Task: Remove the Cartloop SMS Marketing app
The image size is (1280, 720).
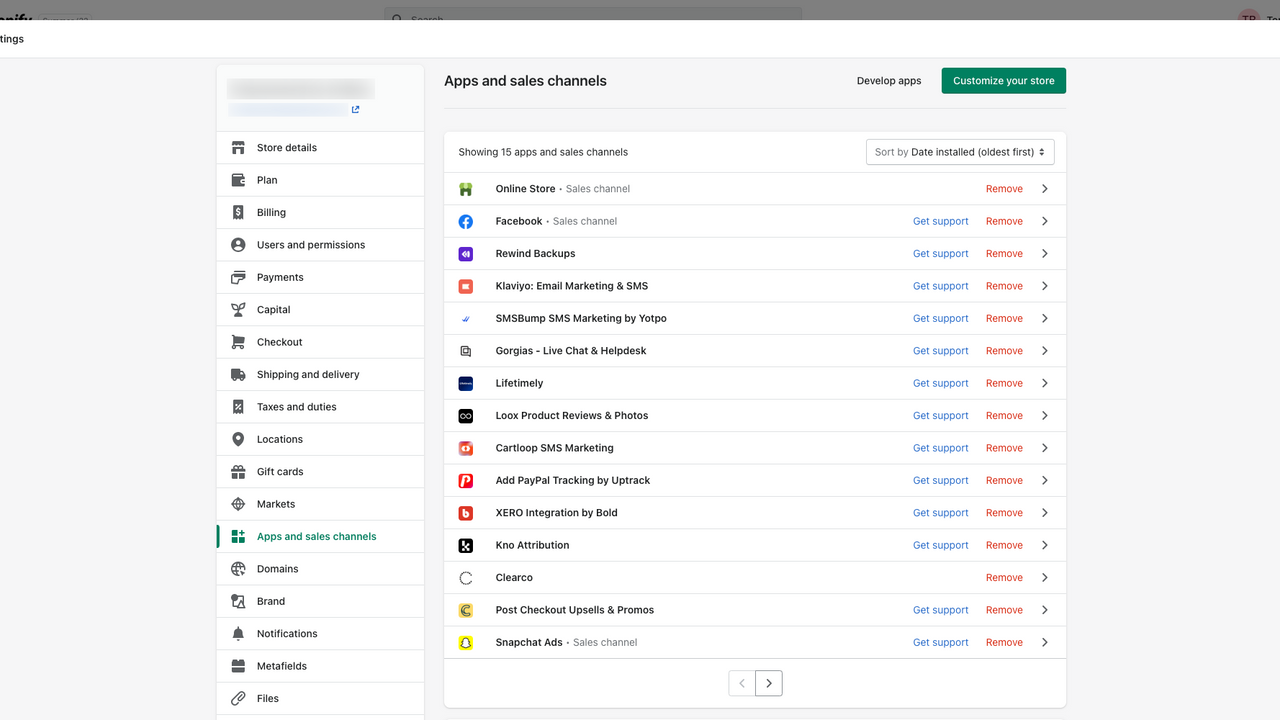Action: (1004, 448)
